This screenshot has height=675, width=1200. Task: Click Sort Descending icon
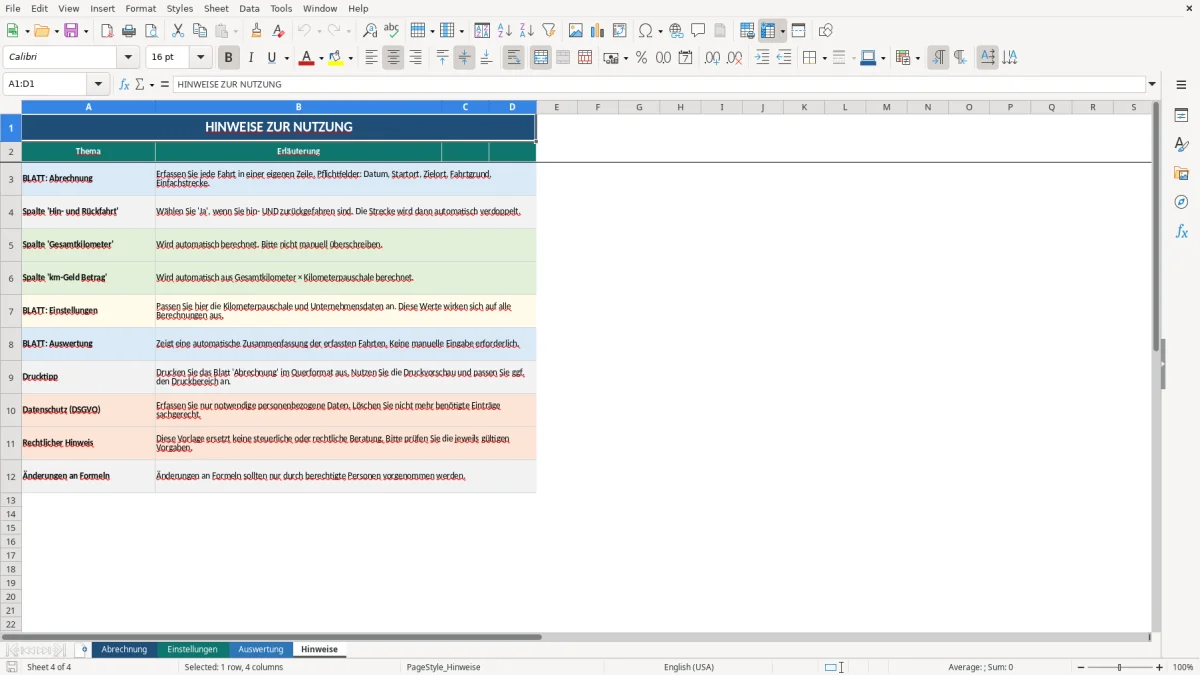click(x=526, y=31)
